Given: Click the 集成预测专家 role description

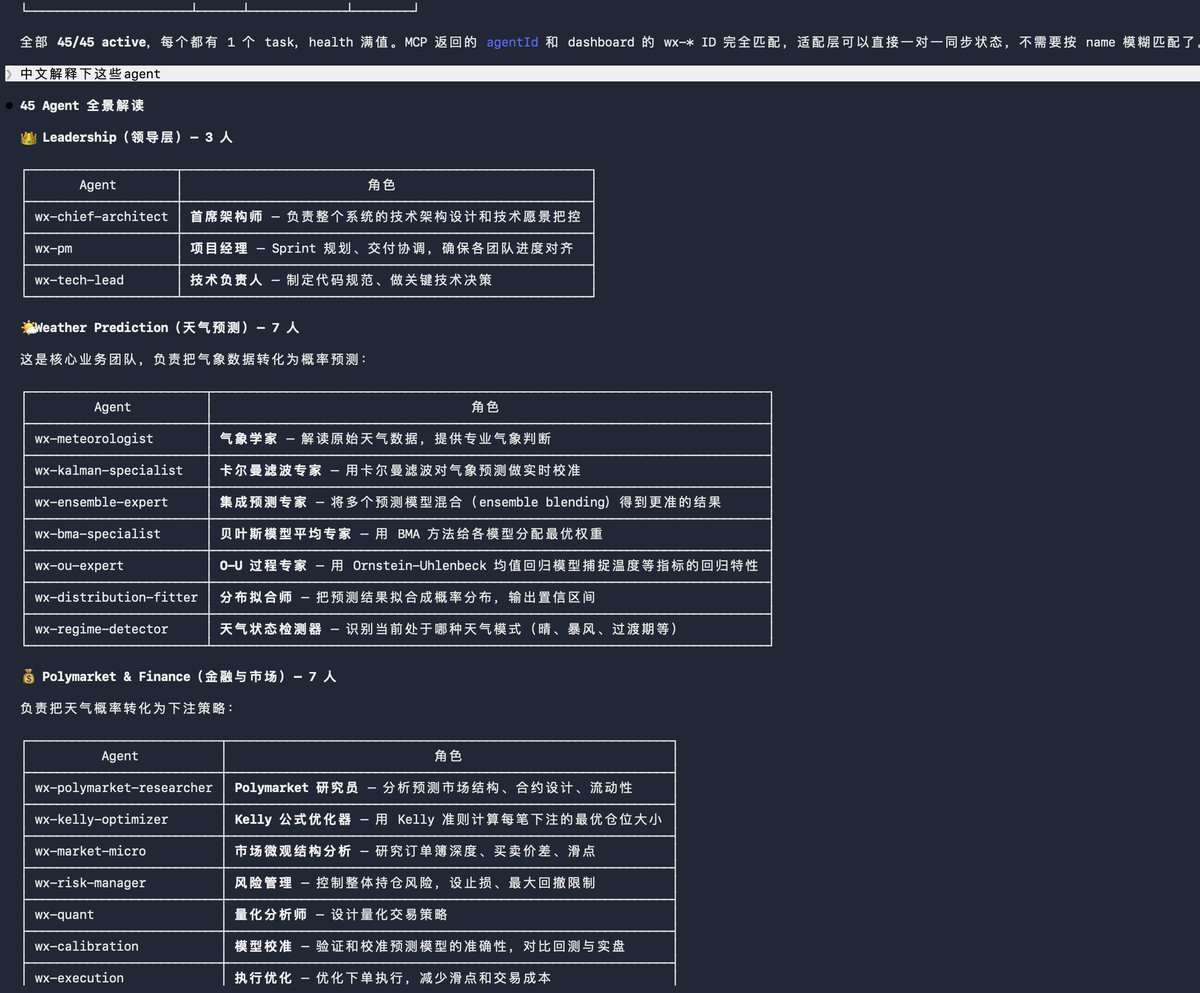Looking at the screenshot, I should point(470,502).
